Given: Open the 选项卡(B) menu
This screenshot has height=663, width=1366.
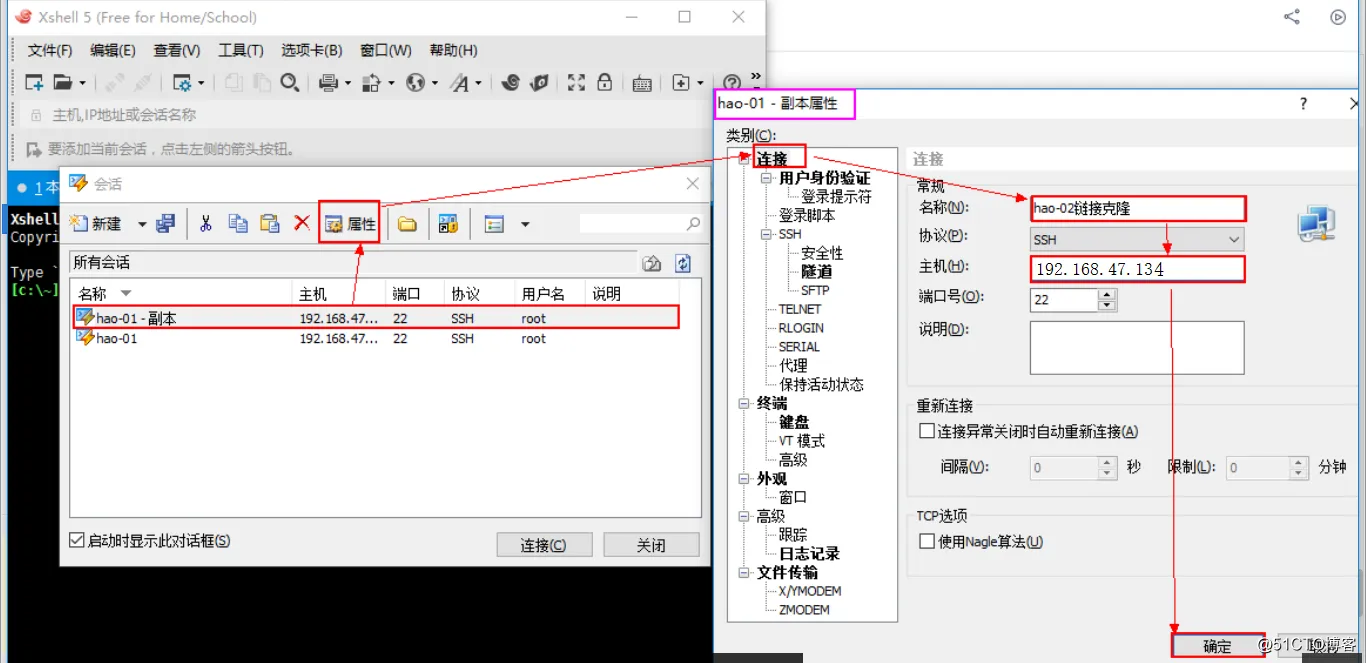Looking at the screenshot, I should coord(311,50).
